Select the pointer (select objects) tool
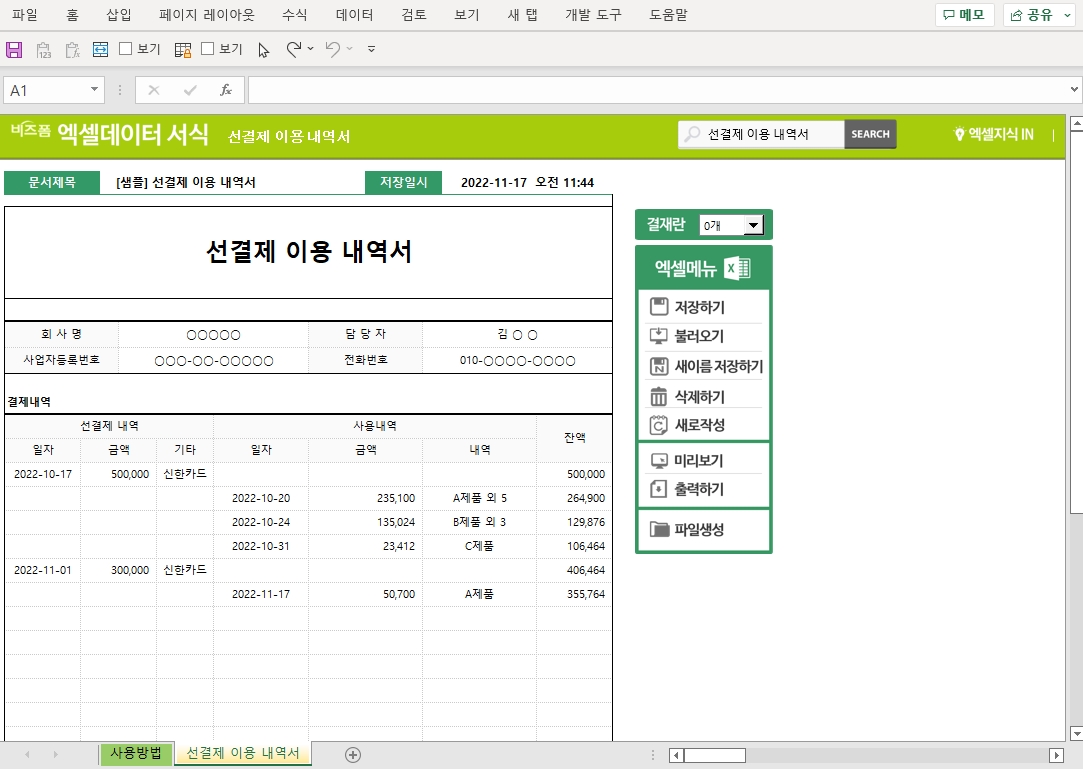 coord(264,49)
